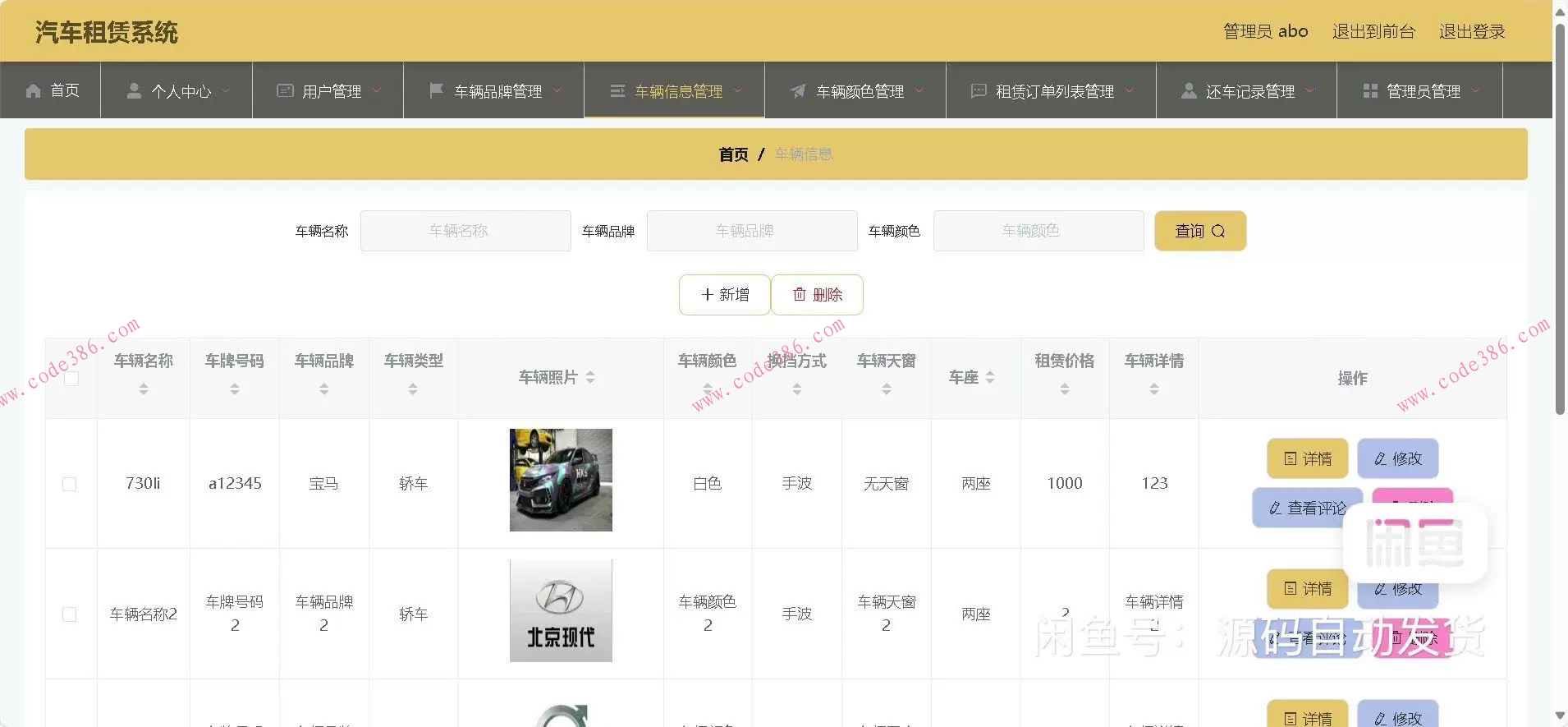Click the vertical page scrollbar
The image size is (1568, 727).
point(1561,218)
